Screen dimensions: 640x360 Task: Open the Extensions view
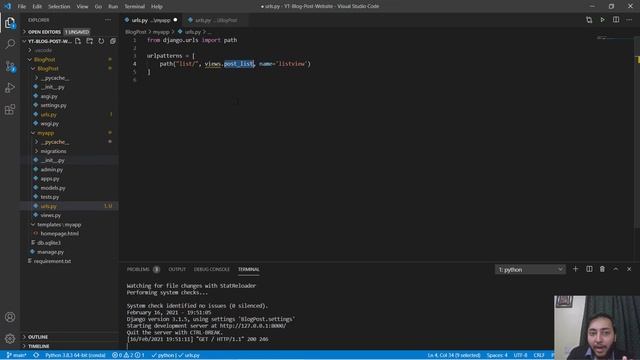pyautogui.click(x=10, y=109)
